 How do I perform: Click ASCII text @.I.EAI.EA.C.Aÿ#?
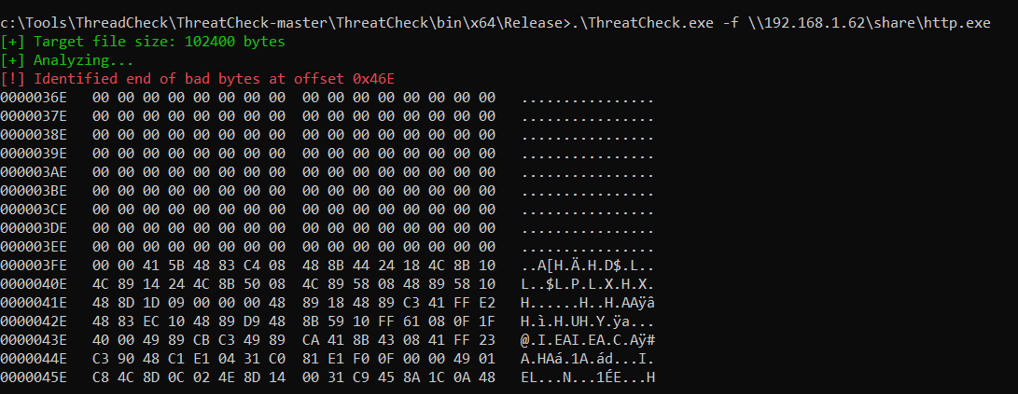588,340
